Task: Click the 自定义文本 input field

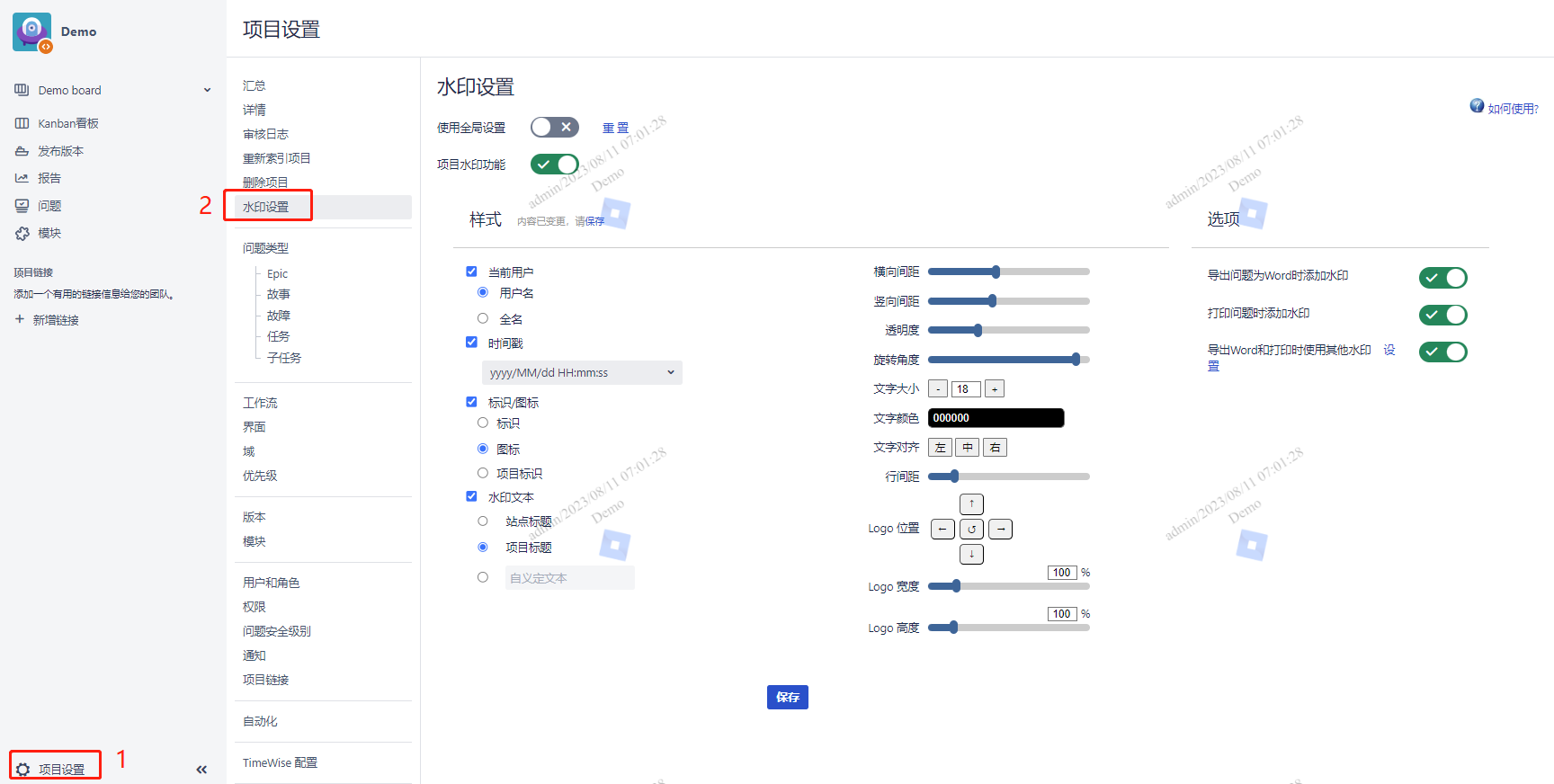Action: click(x=569, y=578)
